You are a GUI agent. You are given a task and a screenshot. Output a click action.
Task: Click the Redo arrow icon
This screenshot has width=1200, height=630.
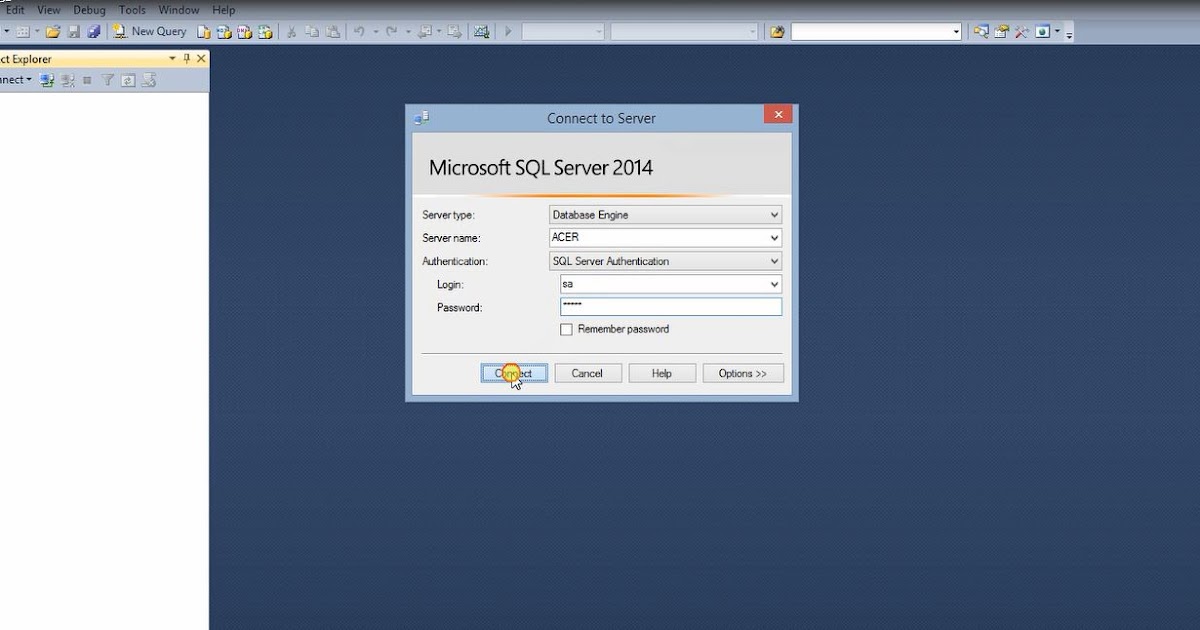pyautogui.click(x=391, y=32)
